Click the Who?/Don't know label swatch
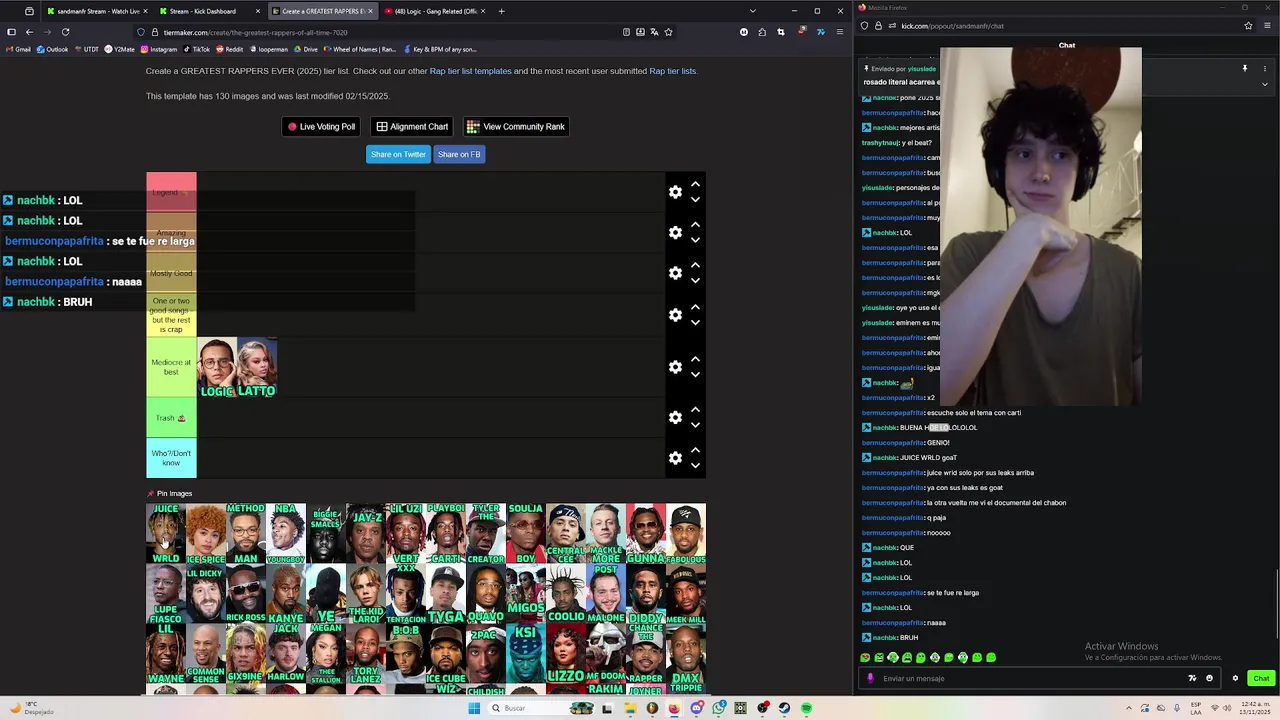This screenshot has width=1280, height=720. 171,458
